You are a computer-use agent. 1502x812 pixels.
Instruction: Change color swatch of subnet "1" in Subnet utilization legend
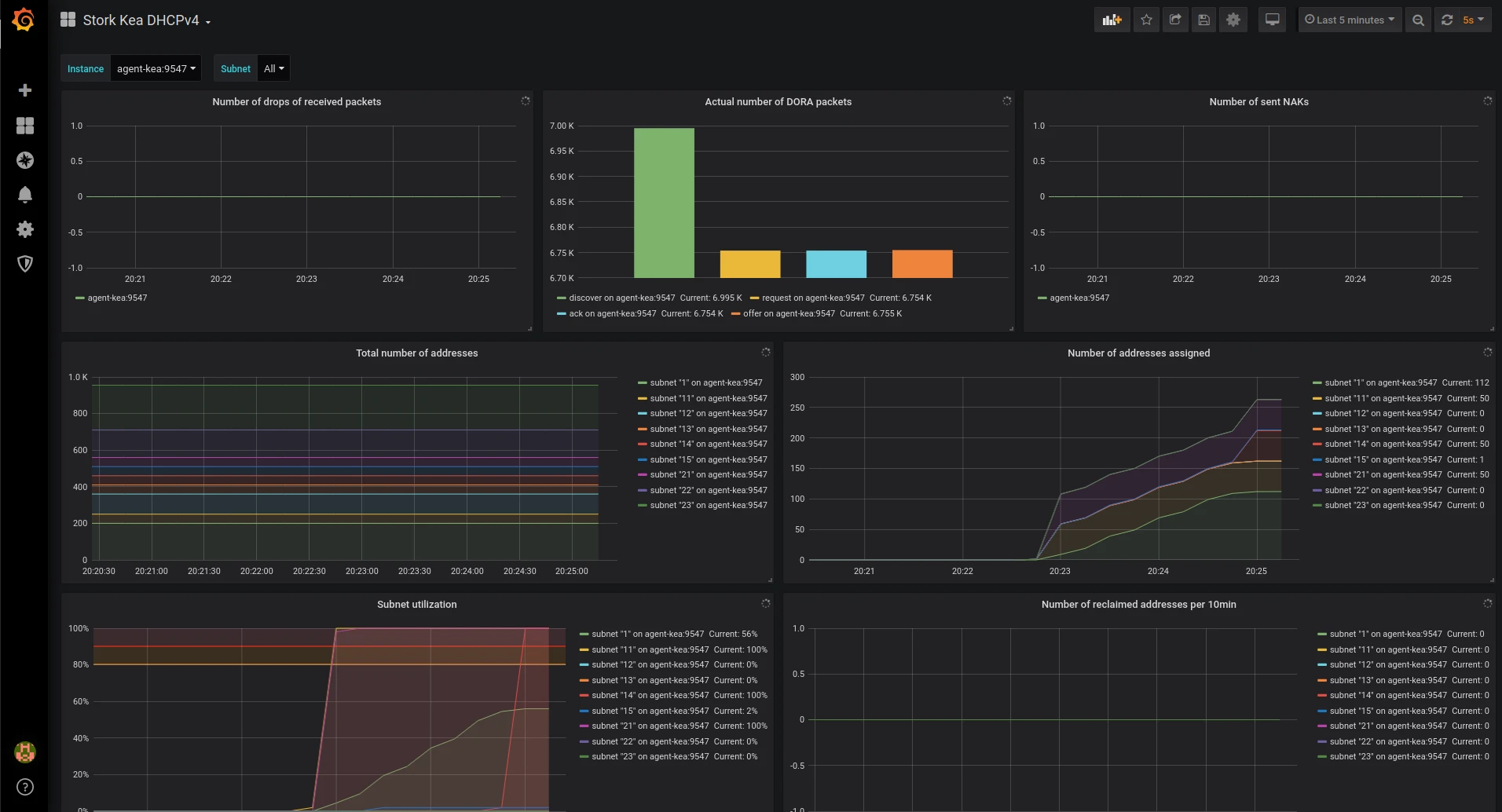(x=584, y=635)
